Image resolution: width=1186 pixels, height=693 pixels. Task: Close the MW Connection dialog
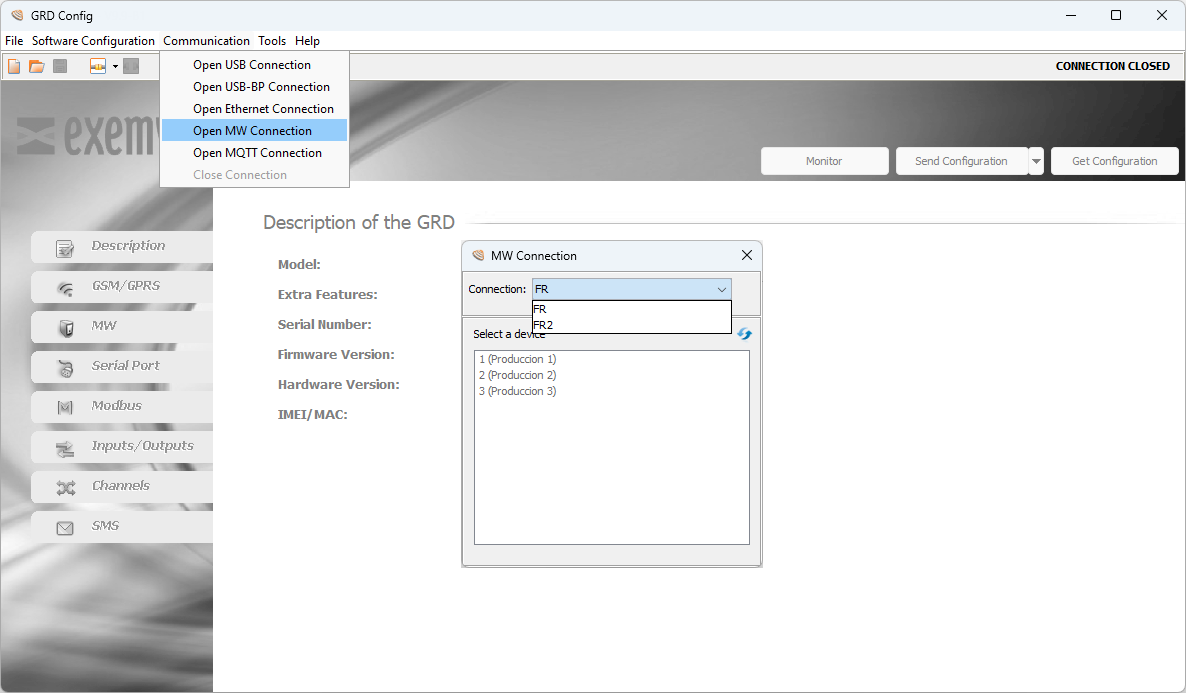(746, 255)
